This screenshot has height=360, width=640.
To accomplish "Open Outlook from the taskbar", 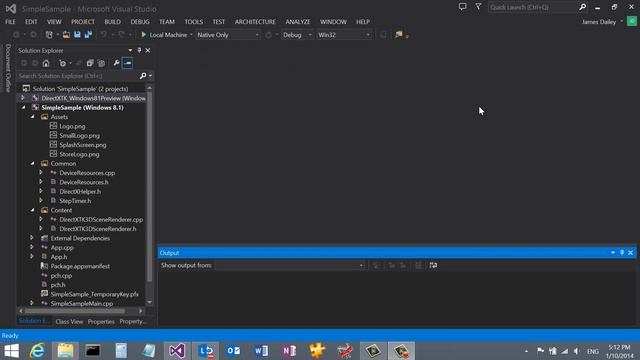I will tap(233, 351).
